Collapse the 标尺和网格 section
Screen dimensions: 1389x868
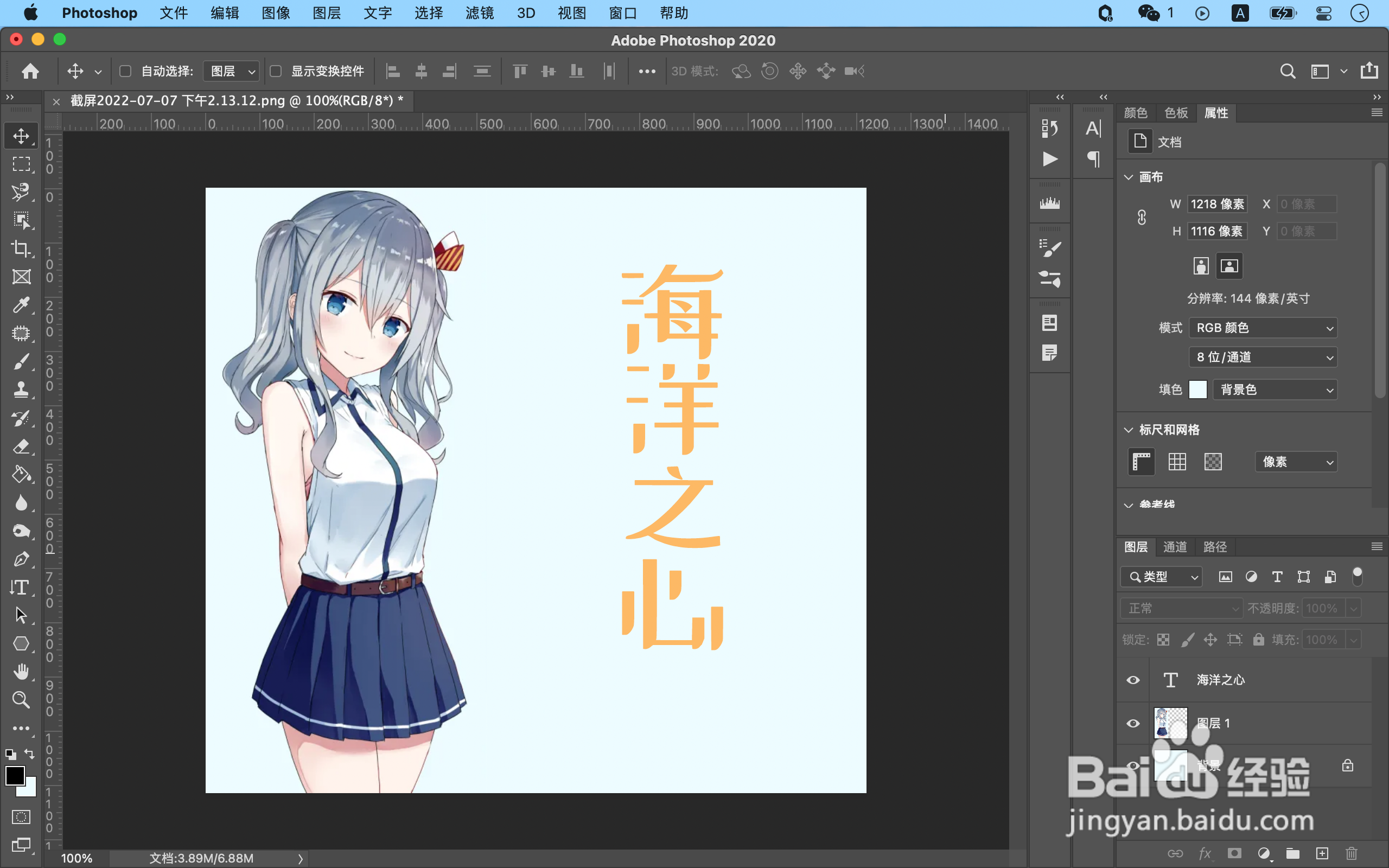[x=1129, y=430]
